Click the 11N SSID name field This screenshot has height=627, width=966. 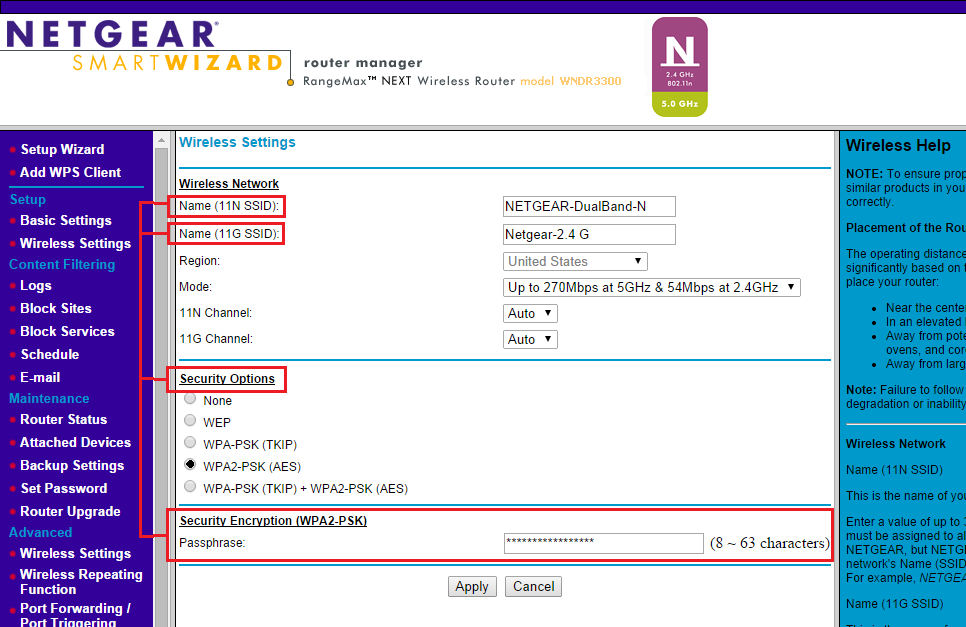pyautogui.click(x=589, y=206)
